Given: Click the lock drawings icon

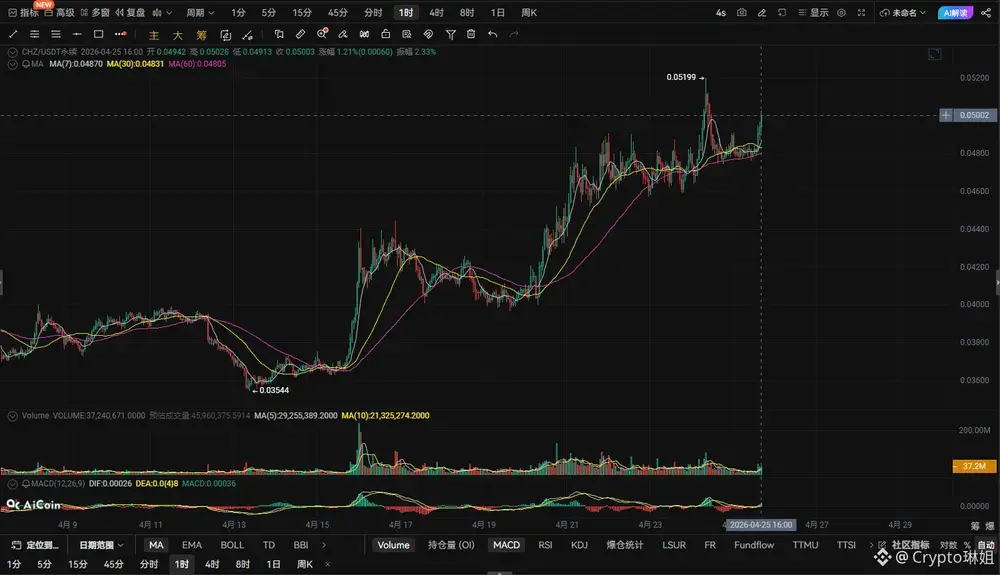Looking at the screenshot, I should pos(385,34).
